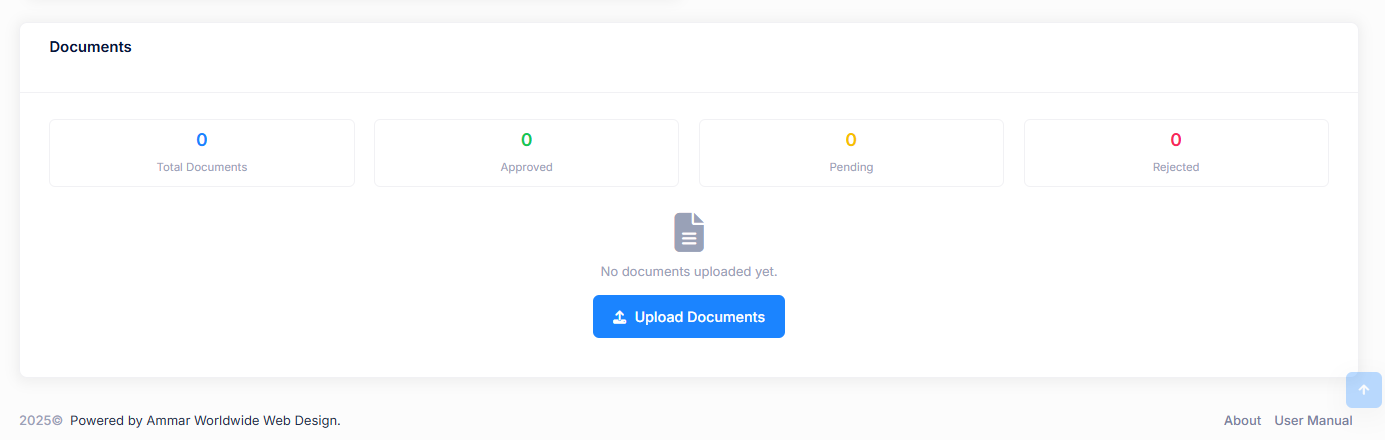Open the User Manual footer link
The image size is (1385, 440).
(1313, 421)
